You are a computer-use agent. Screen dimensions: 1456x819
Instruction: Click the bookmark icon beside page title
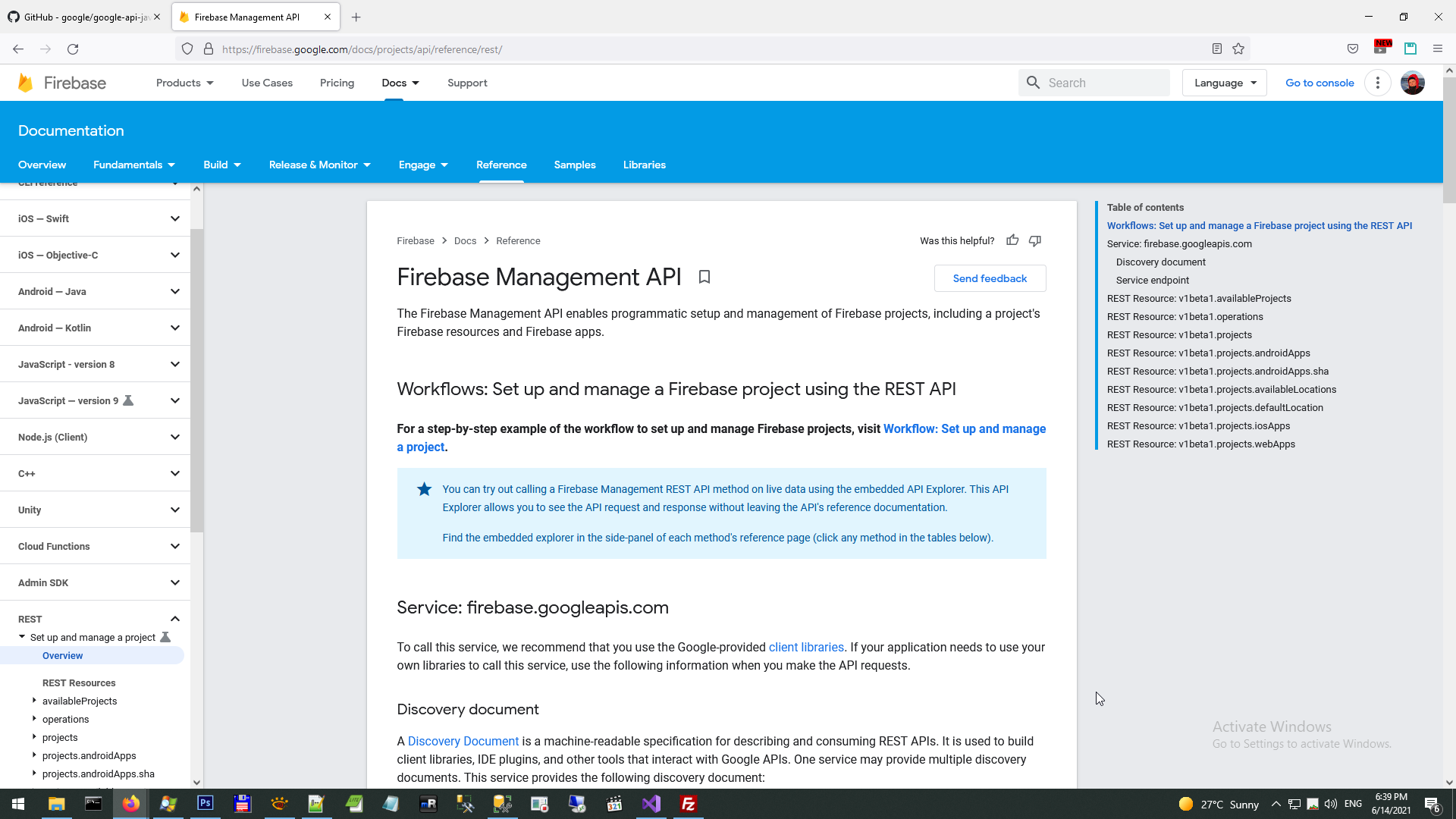[704, 278]
